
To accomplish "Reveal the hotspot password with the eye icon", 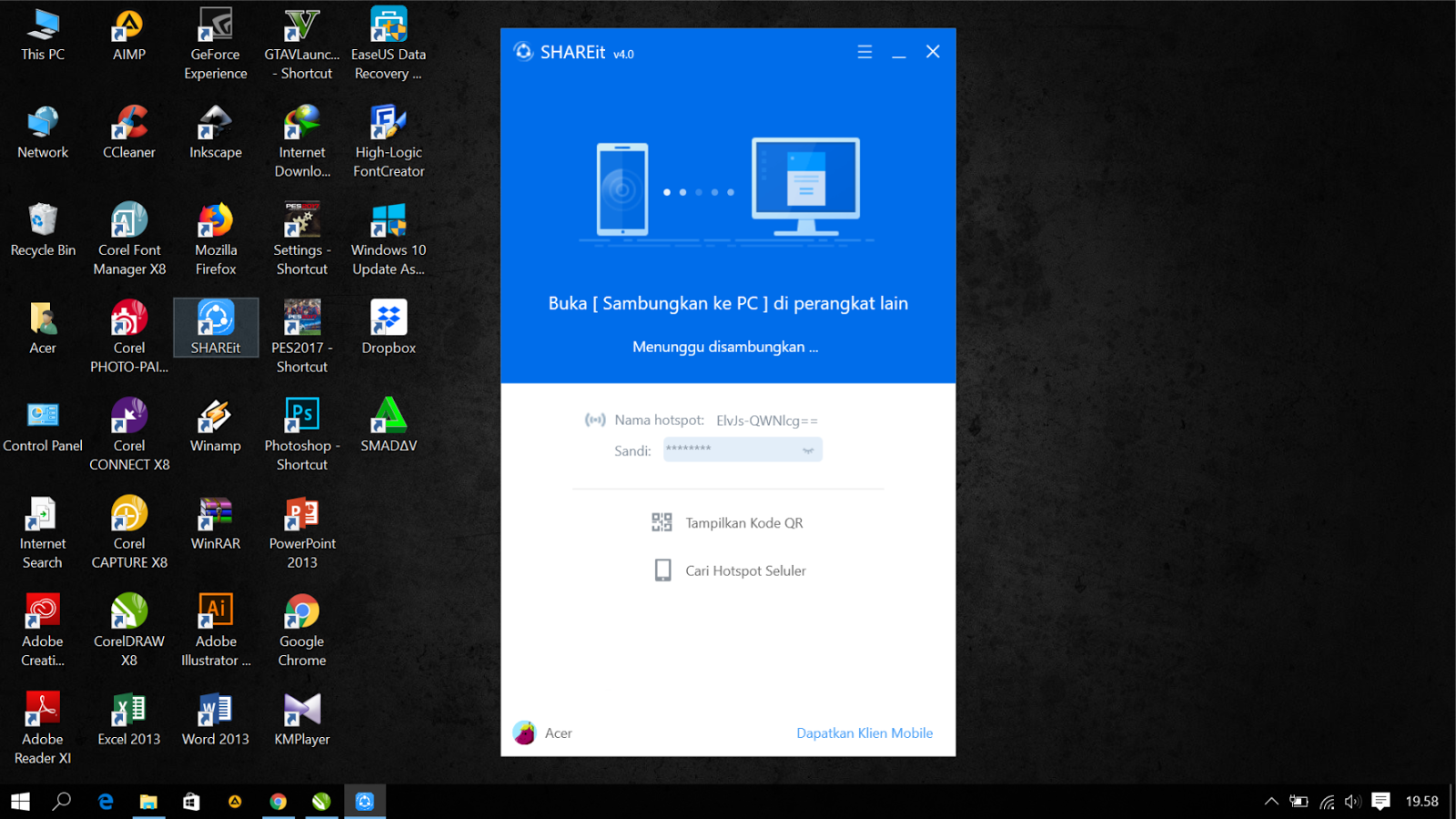I will [808, 450].
